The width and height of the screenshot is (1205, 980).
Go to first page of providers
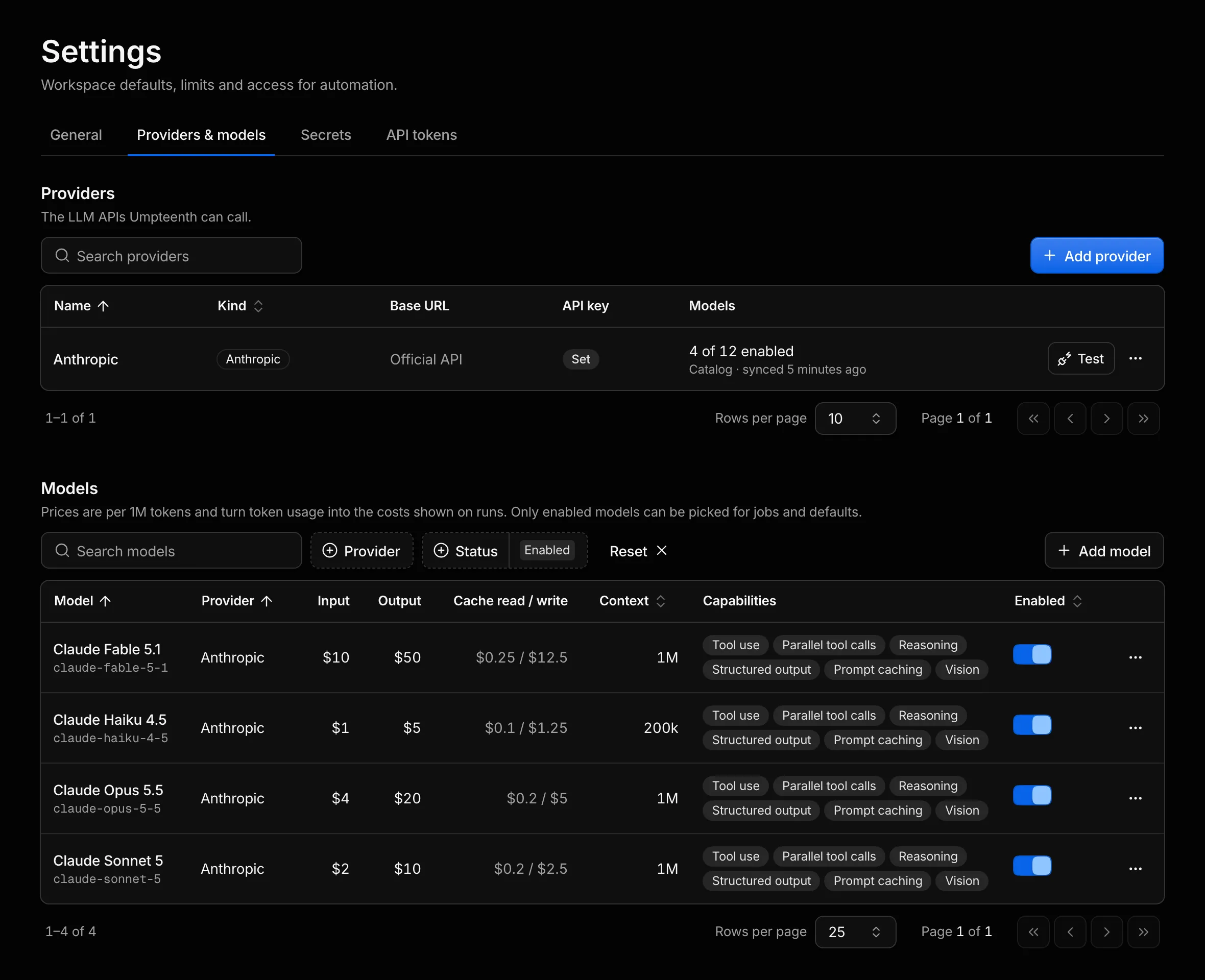tap(1033, 419)
